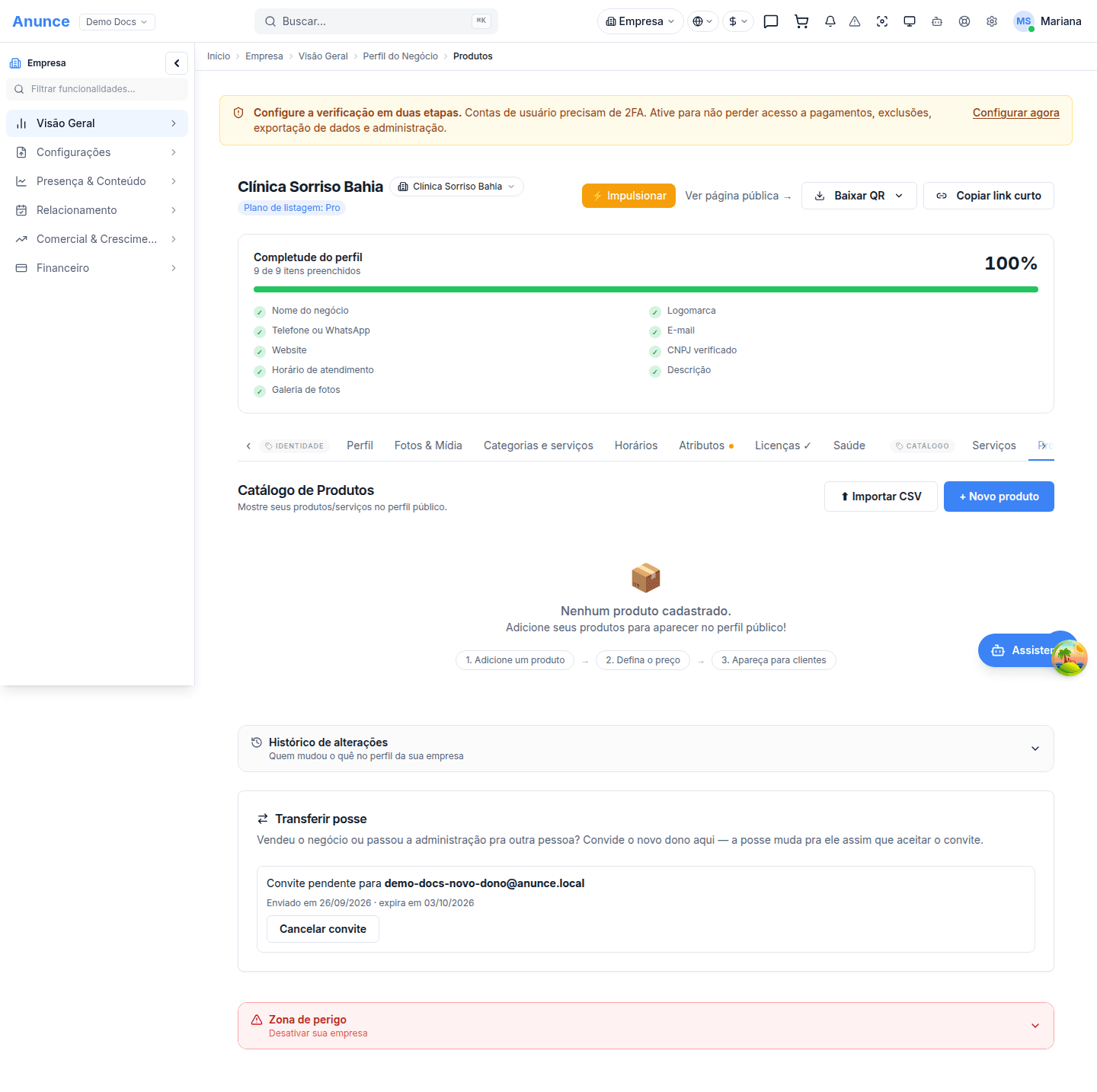Focus Filtrar funcionalidades filter field
Image resolution: width=1097 pixels, height=1092 pixels.
point(97,89)
